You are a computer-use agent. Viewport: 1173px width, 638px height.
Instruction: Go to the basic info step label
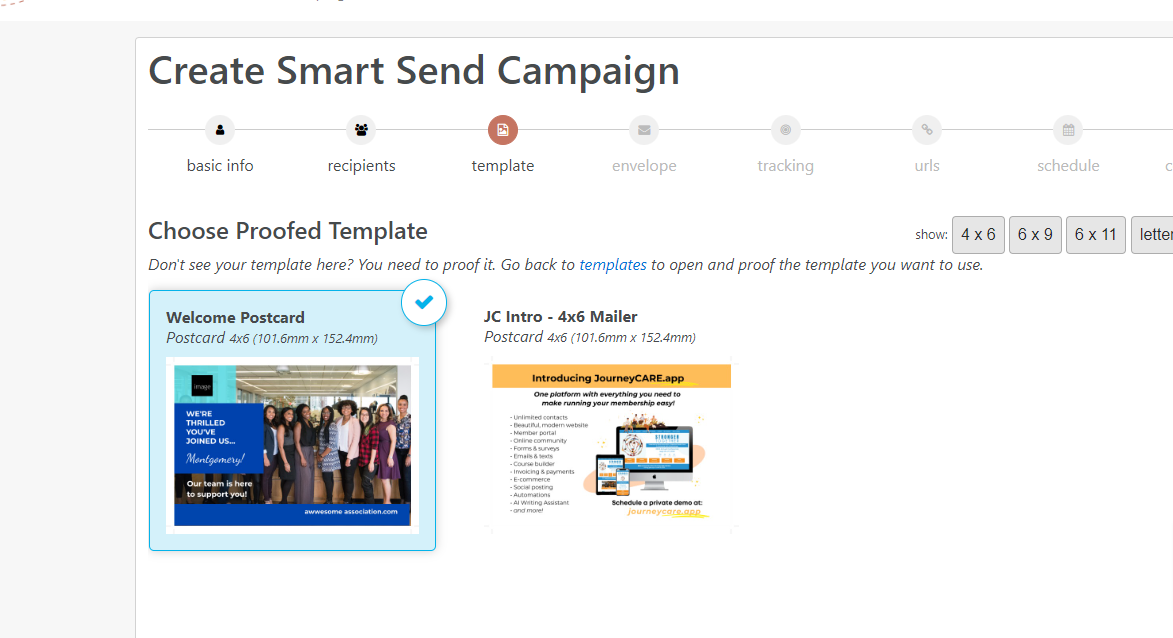click(220, 166)
